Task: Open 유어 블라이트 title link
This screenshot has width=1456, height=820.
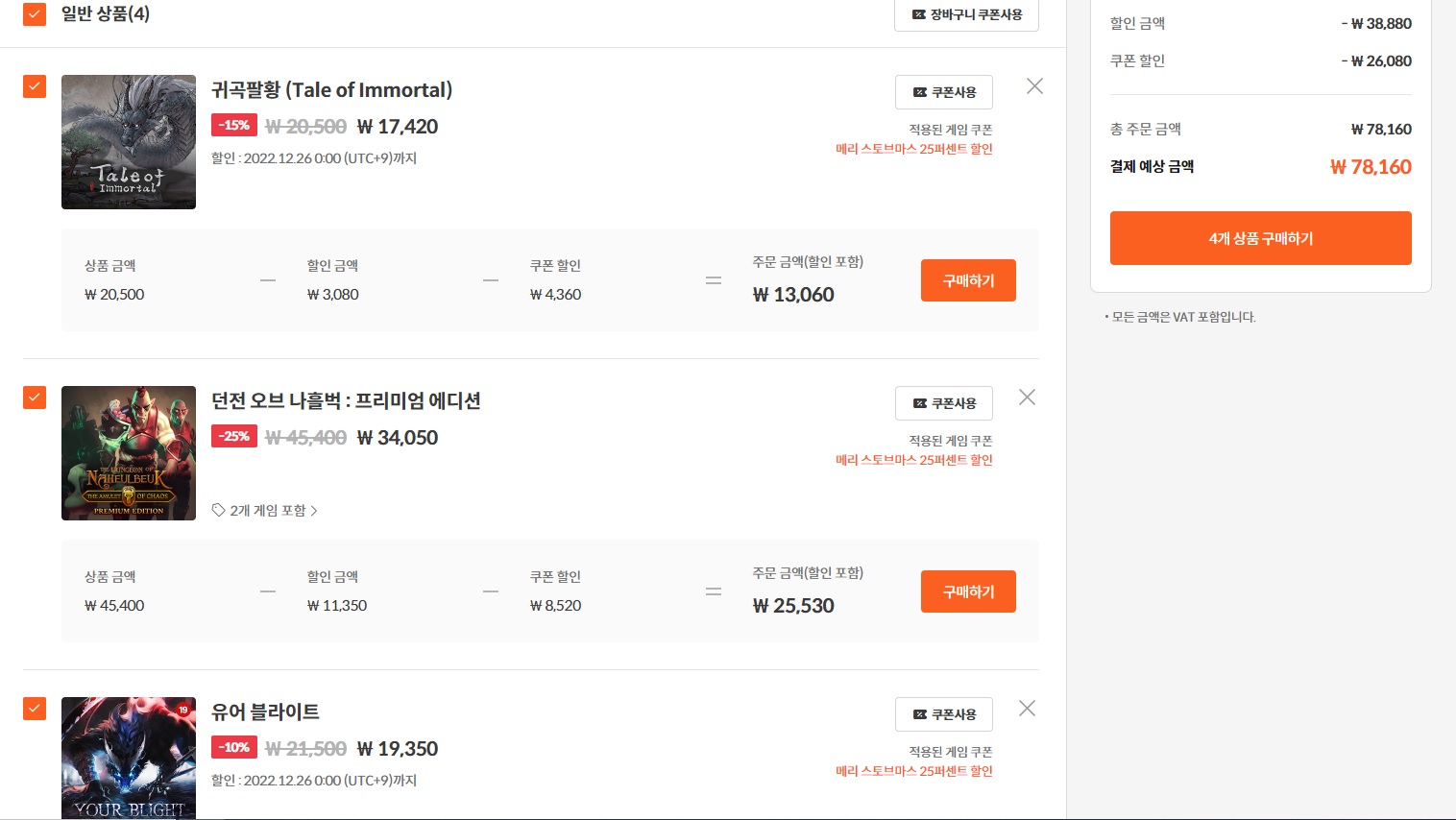Action: coord(265,712)
